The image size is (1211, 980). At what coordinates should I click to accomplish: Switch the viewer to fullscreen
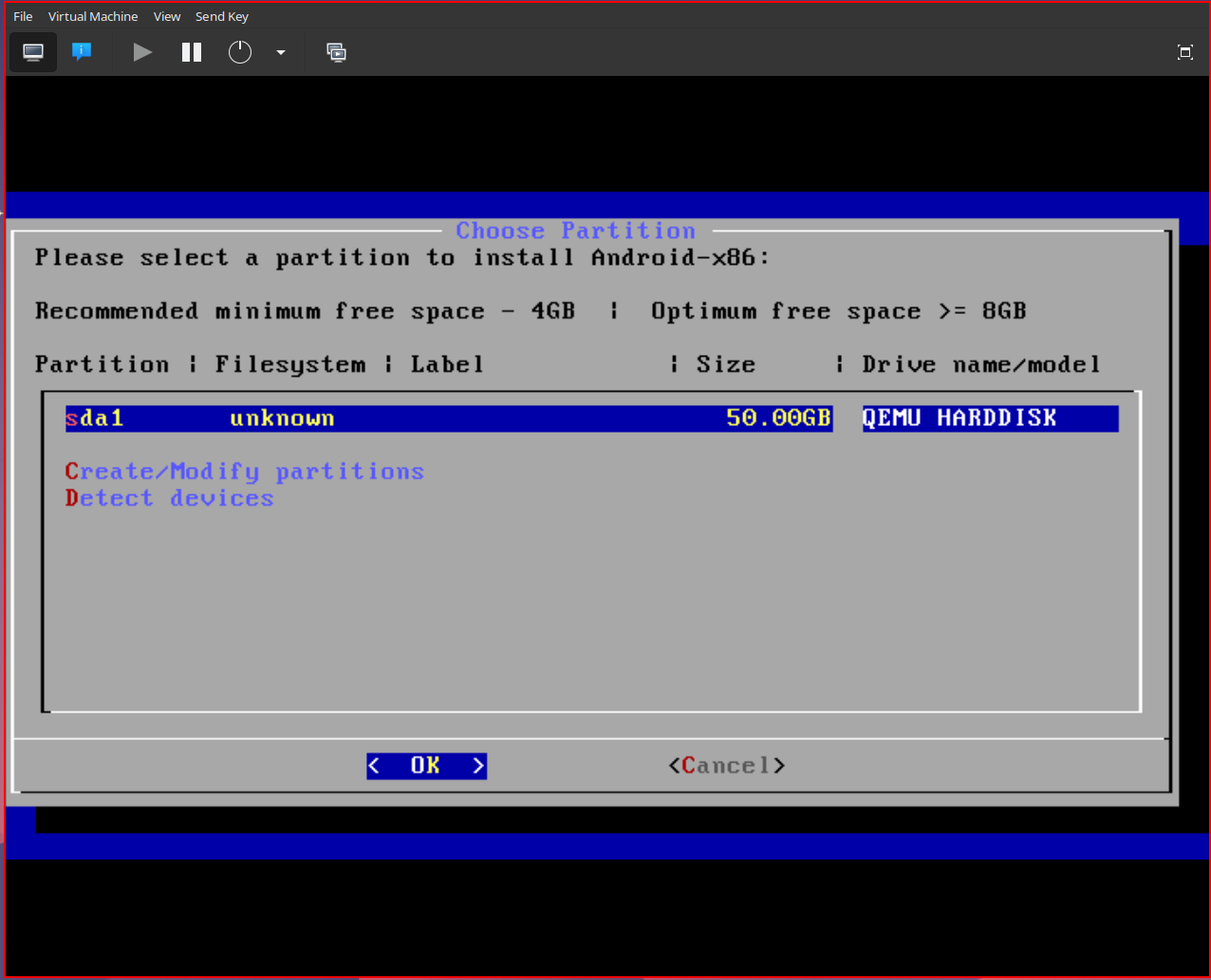pyautogui.click(x=1184, y=52)
